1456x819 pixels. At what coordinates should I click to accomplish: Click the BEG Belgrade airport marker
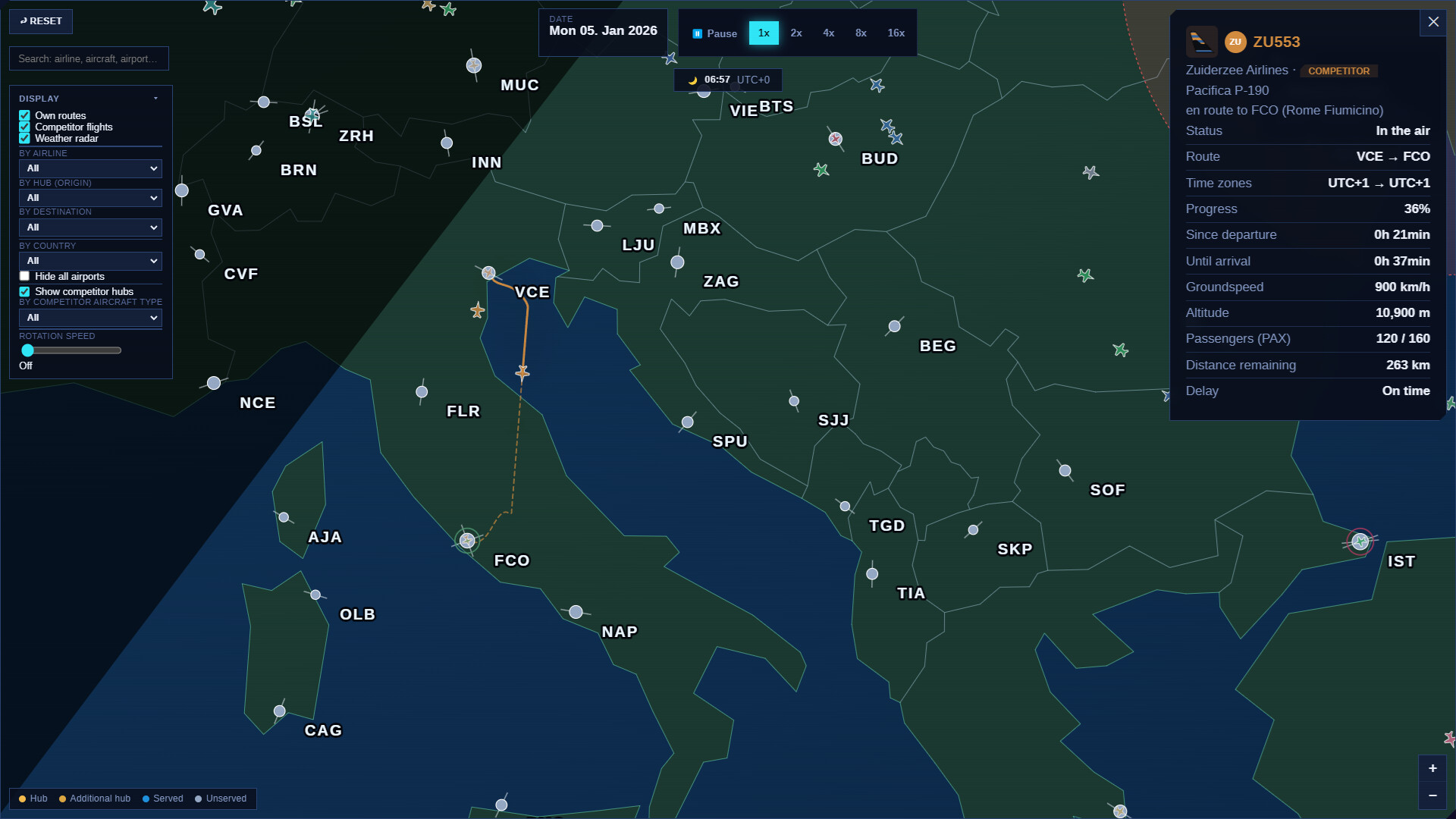click(895, 326)
